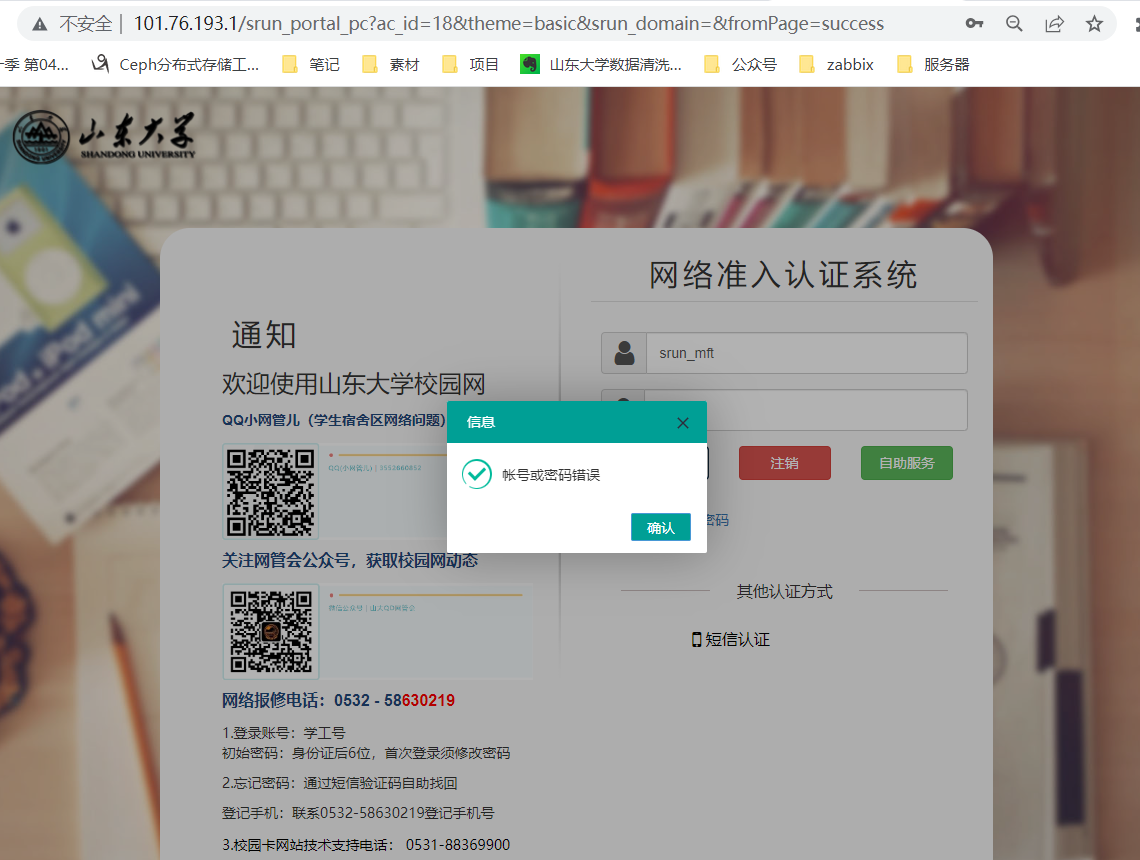Click the 欢迎使用山东大学校园网 text
This screenshot has width=1140, height=860.
(353, 384)
